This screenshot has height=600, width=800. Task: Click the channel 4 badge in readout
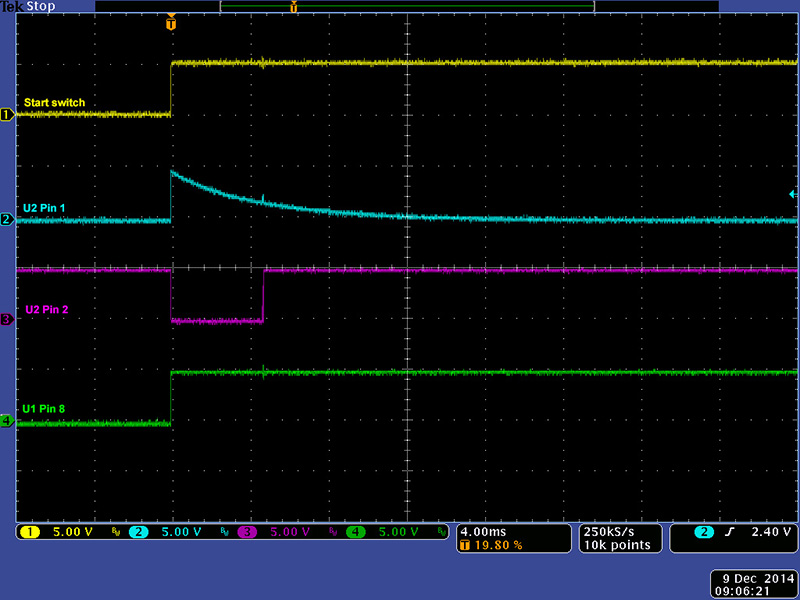(356, 532)
